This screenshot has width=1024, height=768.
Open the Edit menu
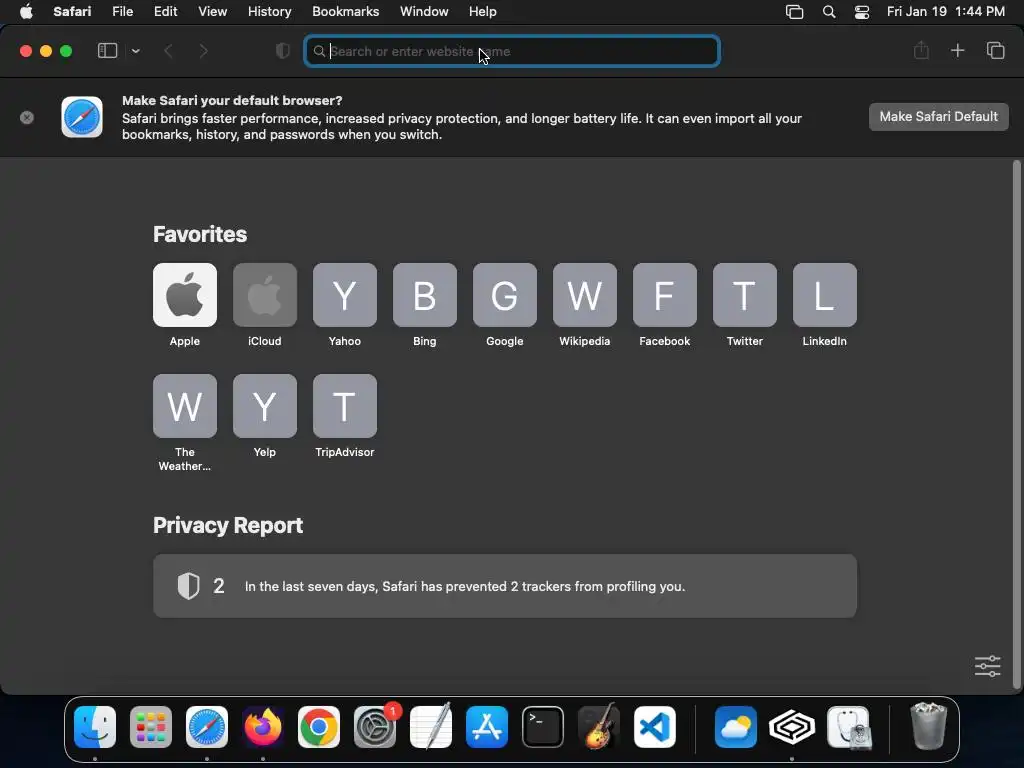[x=165, y=11]
